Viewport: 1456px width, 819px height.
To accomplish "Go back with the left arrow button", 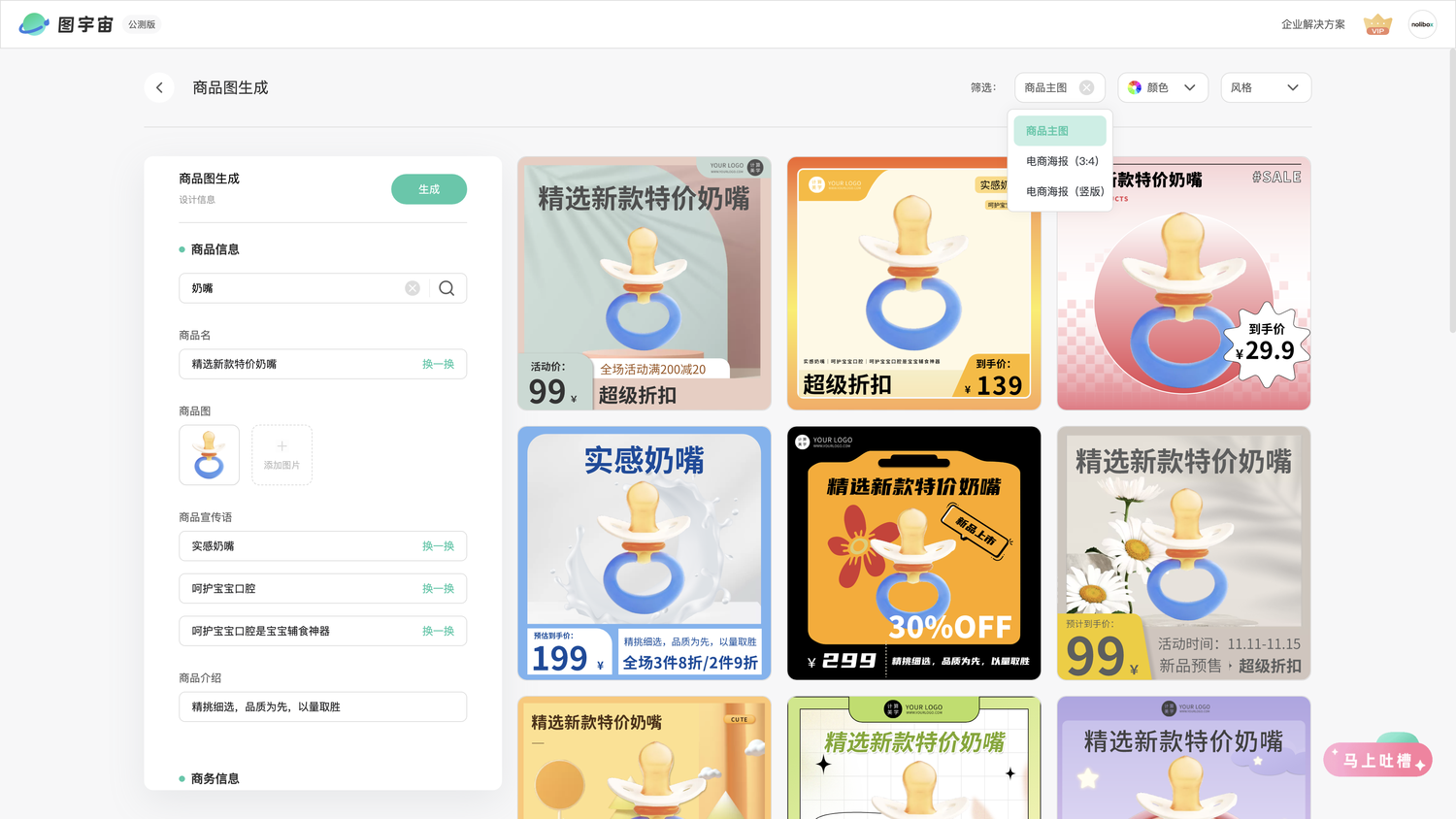I will 159,87.
